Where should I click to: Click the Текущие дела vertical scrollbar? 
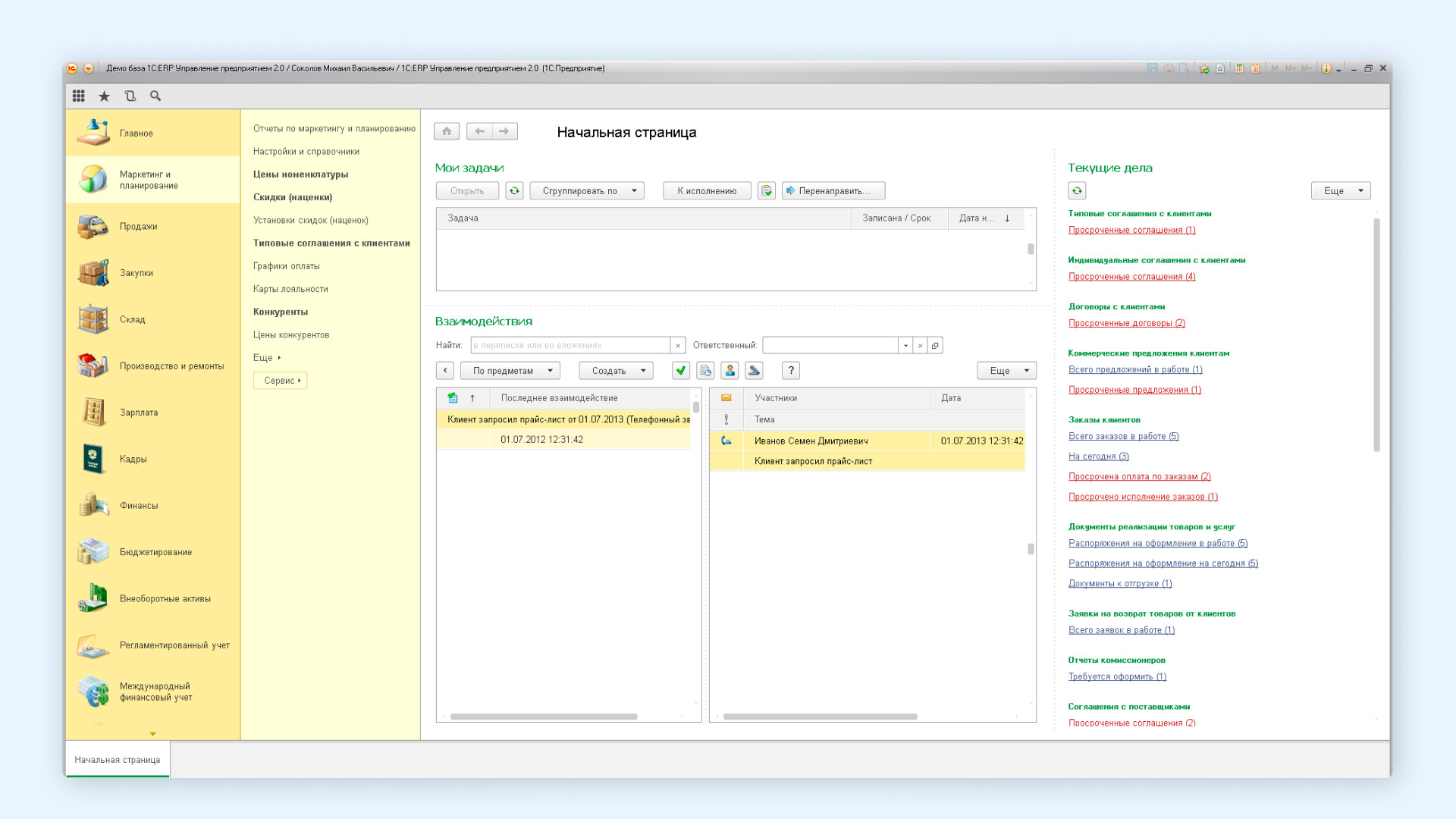tap(1376, 334)
